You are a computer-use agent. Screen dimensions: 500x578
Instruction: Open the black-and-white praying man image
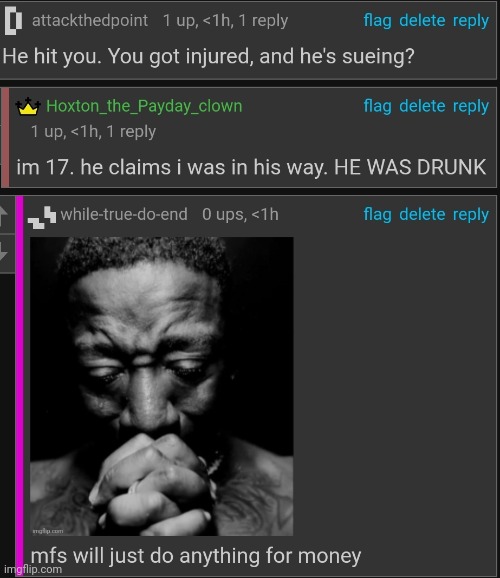[x=162, y=386]
